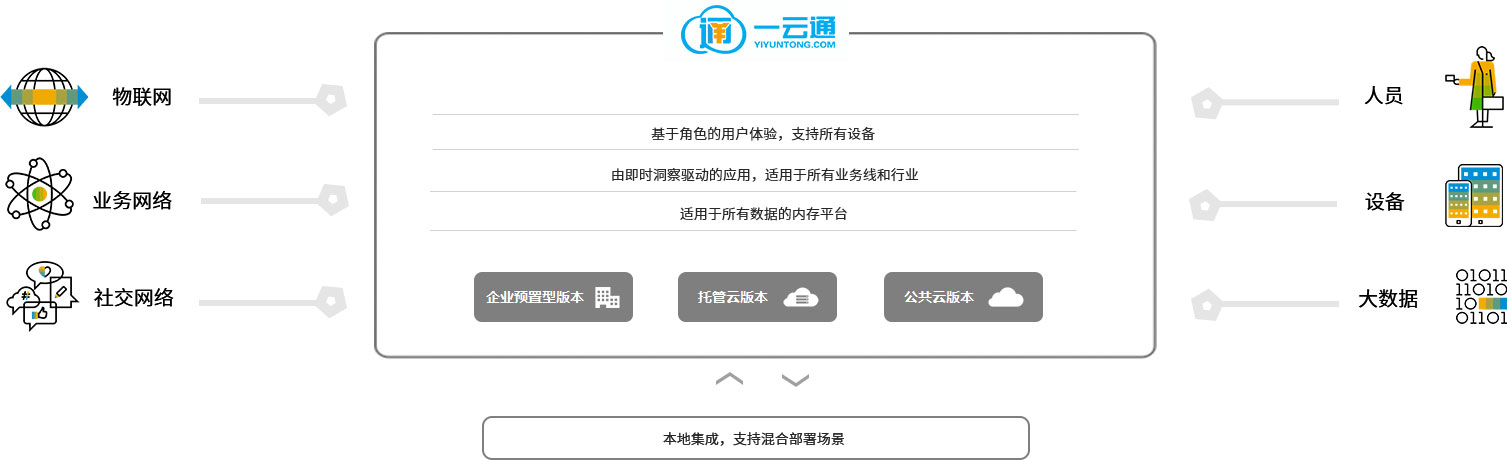Click the 设备 tablets icon

coord(1474,196)
